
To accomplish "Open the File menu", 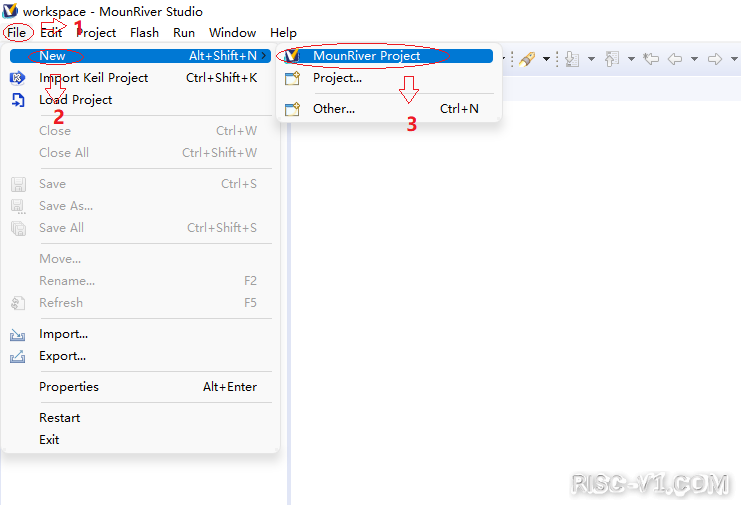I will click(x=17, y=33).
